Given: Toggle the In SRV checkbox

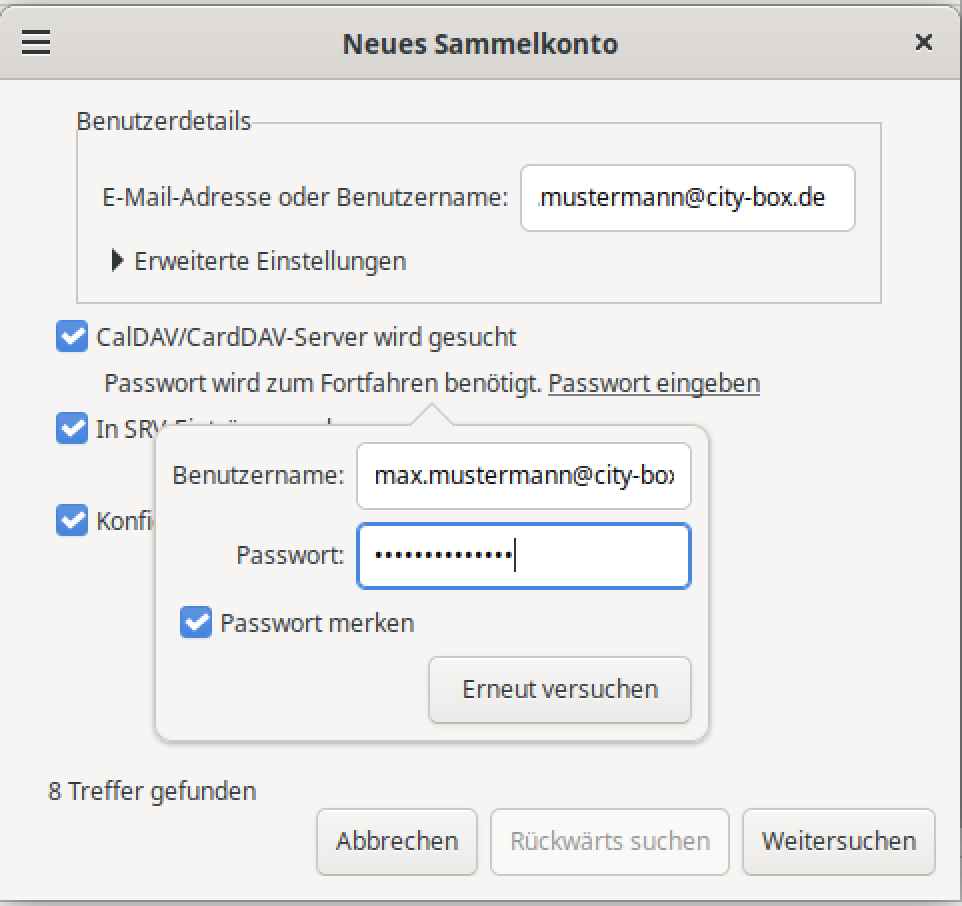Looking at the screenshot, I should [72, 429].
